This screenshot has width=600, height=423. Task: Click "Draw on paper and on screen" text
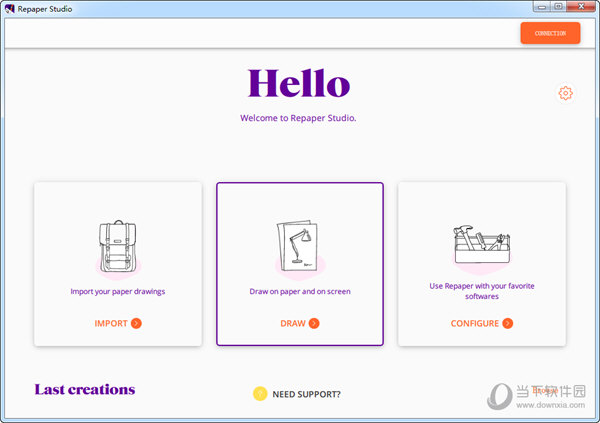[300, 291]
